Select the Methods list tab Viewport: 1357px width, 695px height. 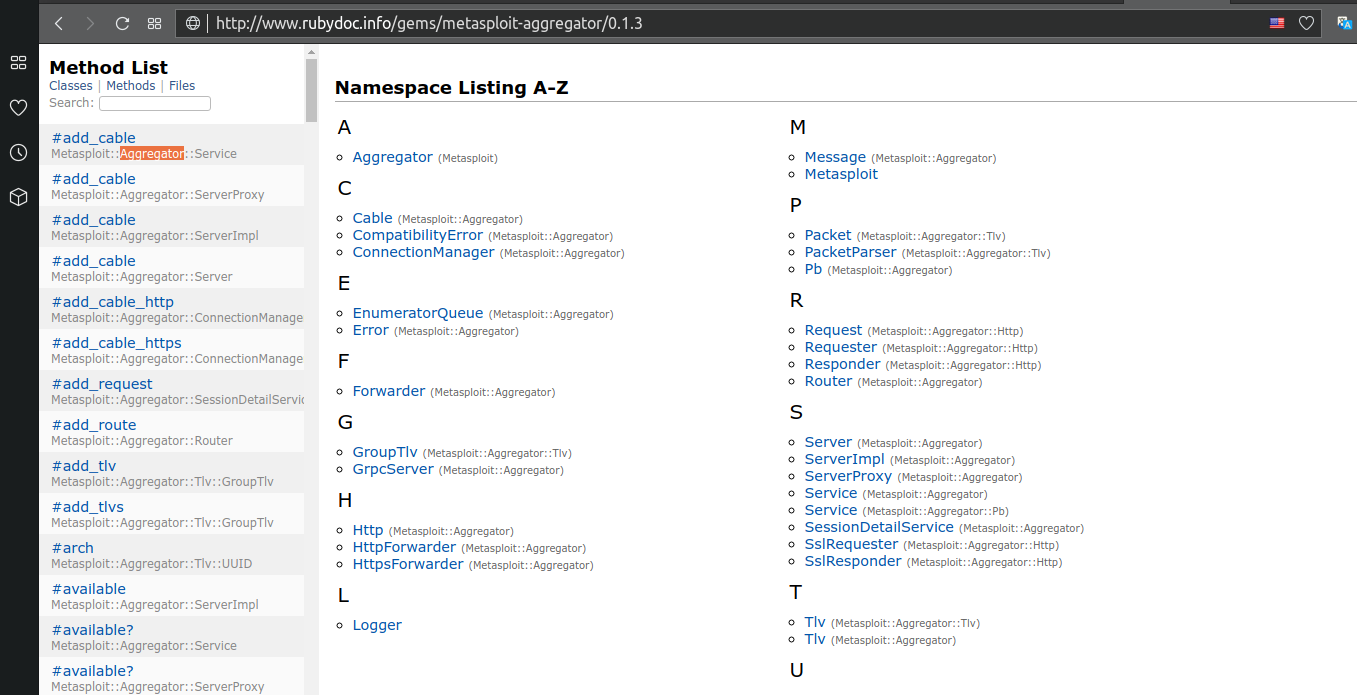pyautogui.click(x=131, y=86)
